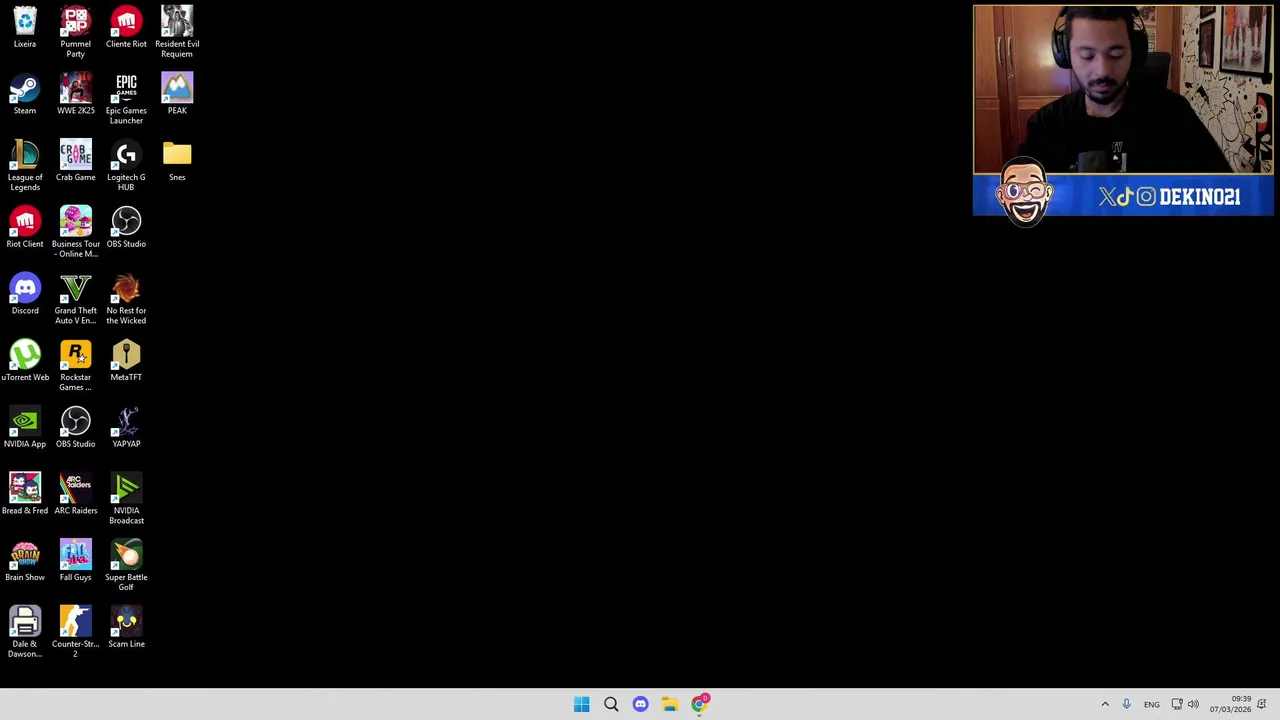Viewport: 1280px width, 720px height.
Task: Switch to Discord in the taskbar
Action: (640, 704)
